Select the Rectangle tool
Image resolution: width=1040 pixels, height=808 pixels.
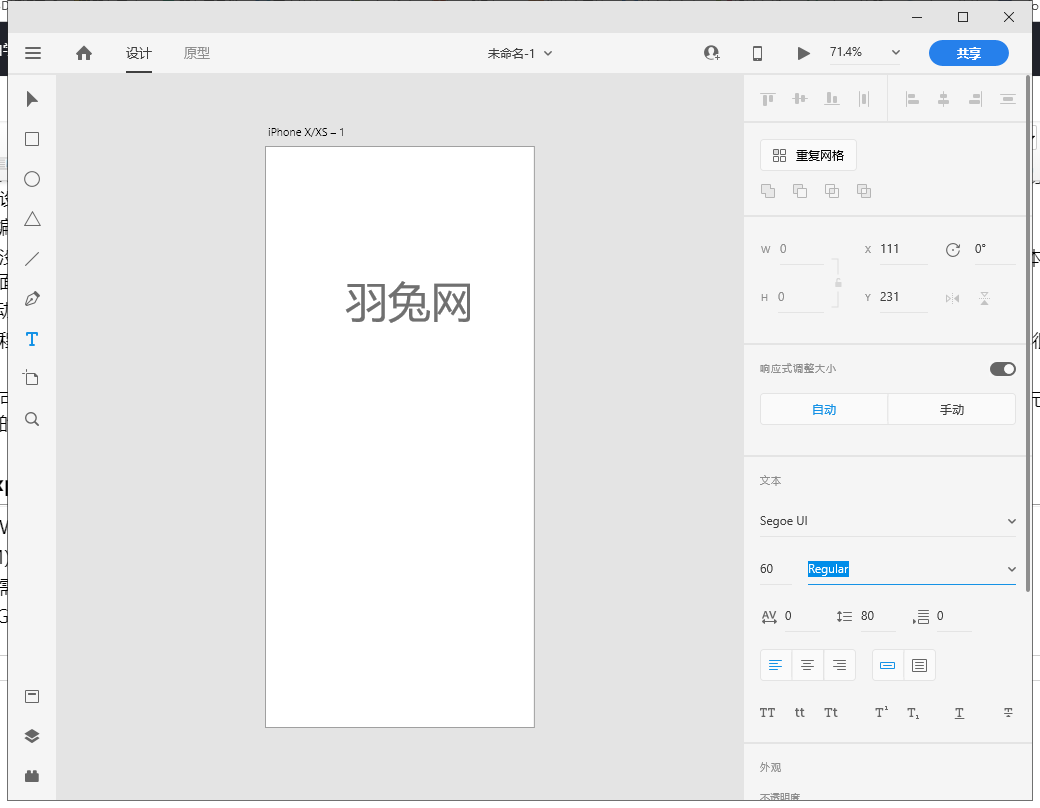(x=32, y=139)
